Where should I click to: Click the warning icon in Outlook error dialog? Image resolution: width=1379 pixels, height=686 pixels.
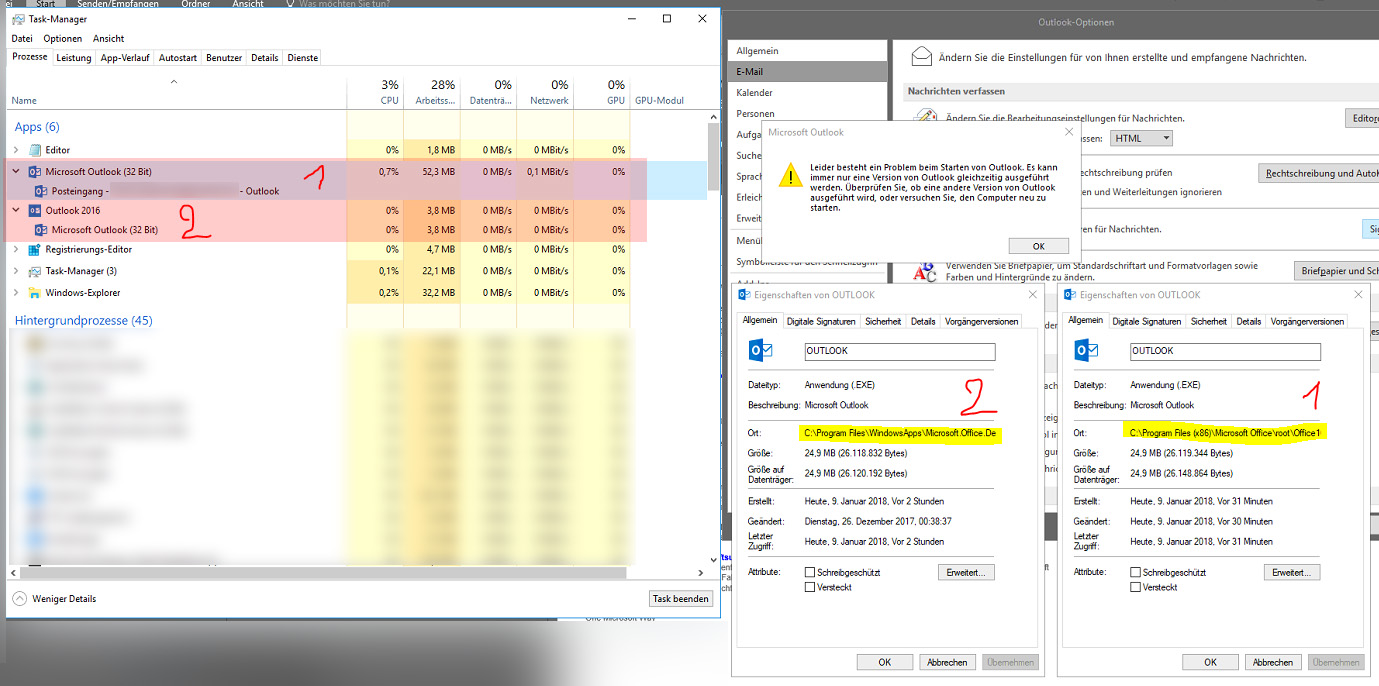pos(791,176)
